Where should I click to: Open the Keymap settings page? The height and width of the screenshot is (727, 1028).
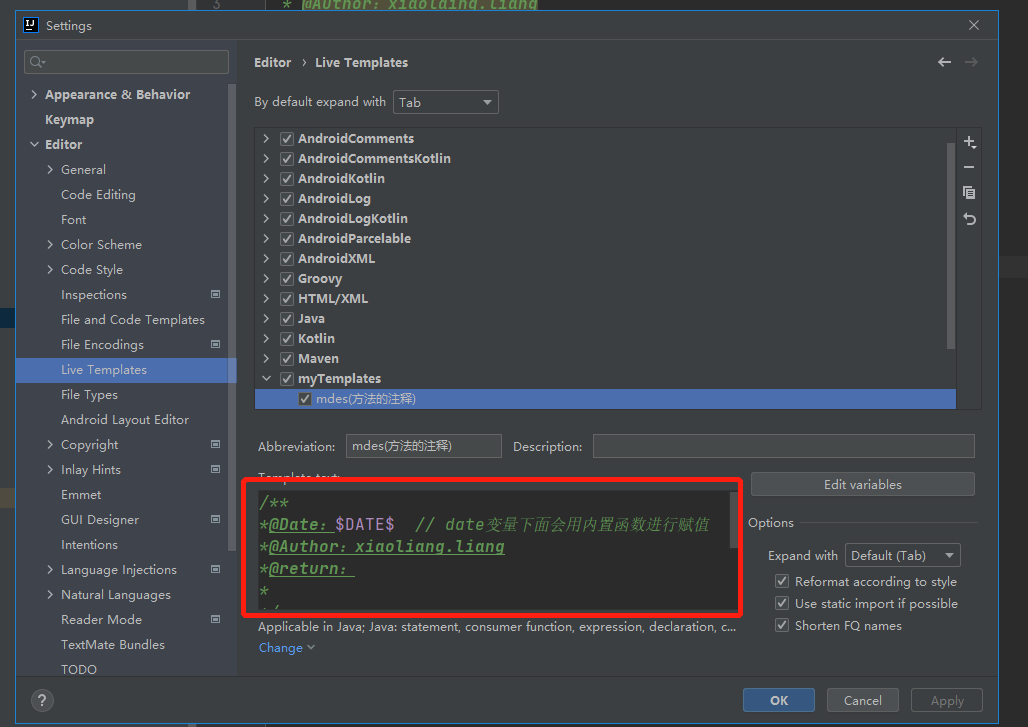(x=69, y=119)
